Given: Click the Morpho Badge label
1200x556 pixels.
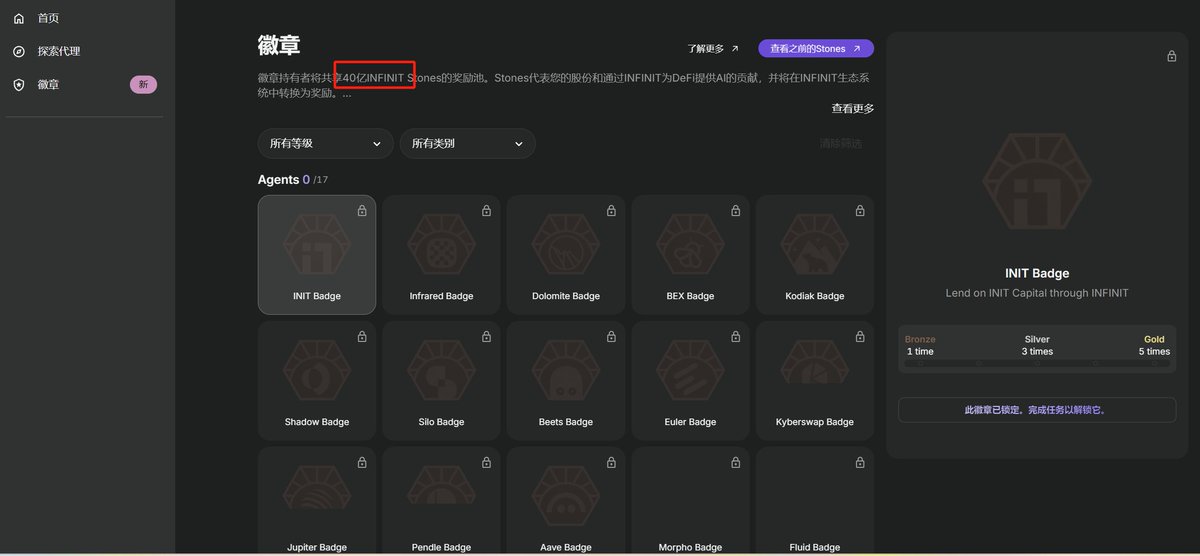Looking at the screenshot, I should pyautogui.click(x=690, y=548).
